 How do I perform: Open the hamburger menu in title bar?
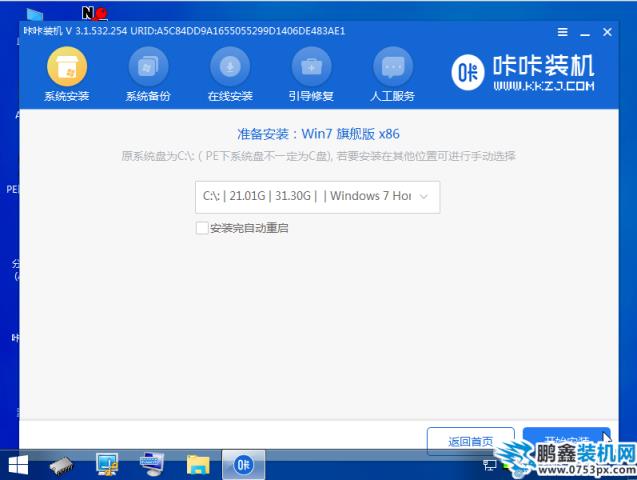[x=563, y=32]
